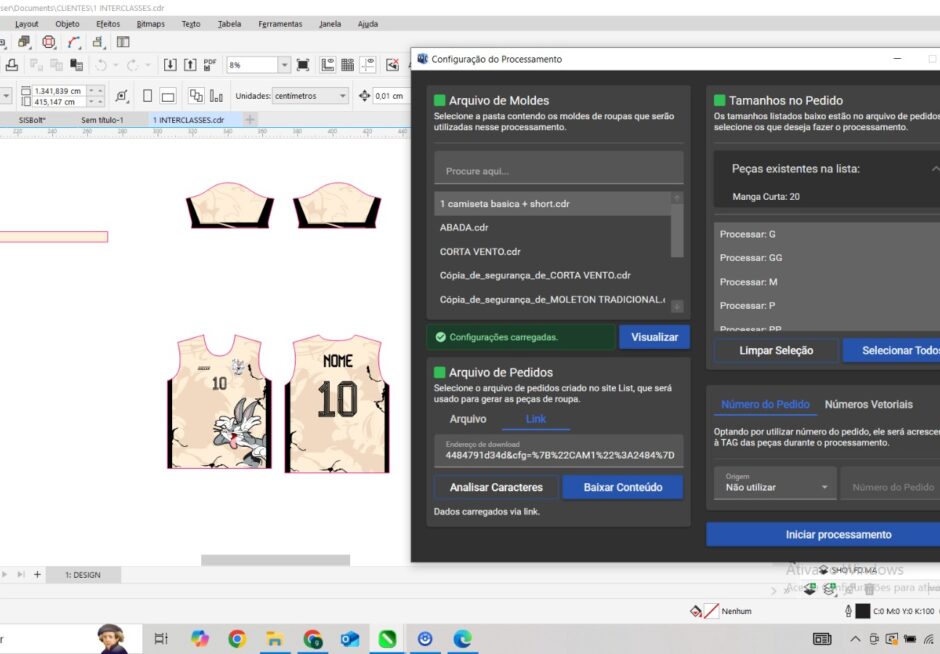The image size is (940, 654).
Task: Select 1 camiseta basica + short.cdr
Action: (552, 204)
